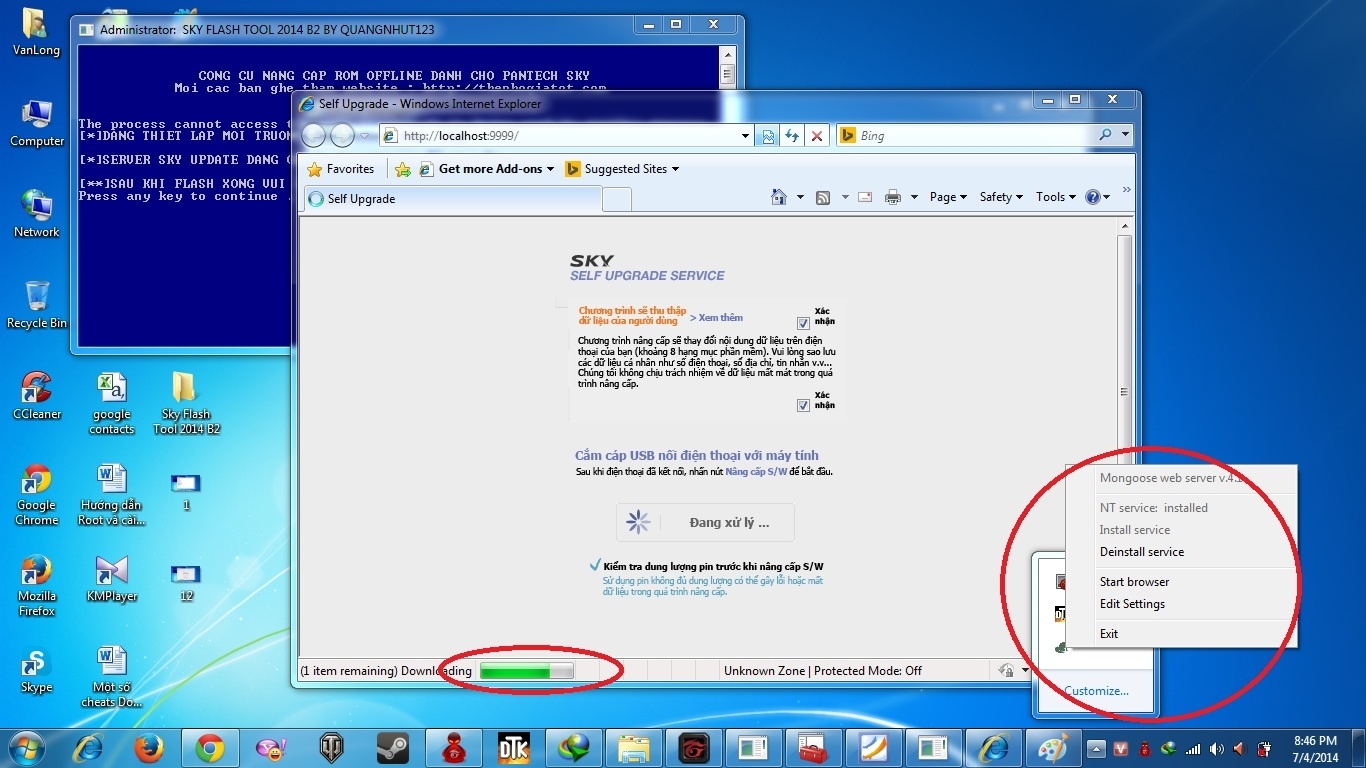The image size is (1366, 768).
Task: Open Steam from the taskbar
Action: point(392,747)
